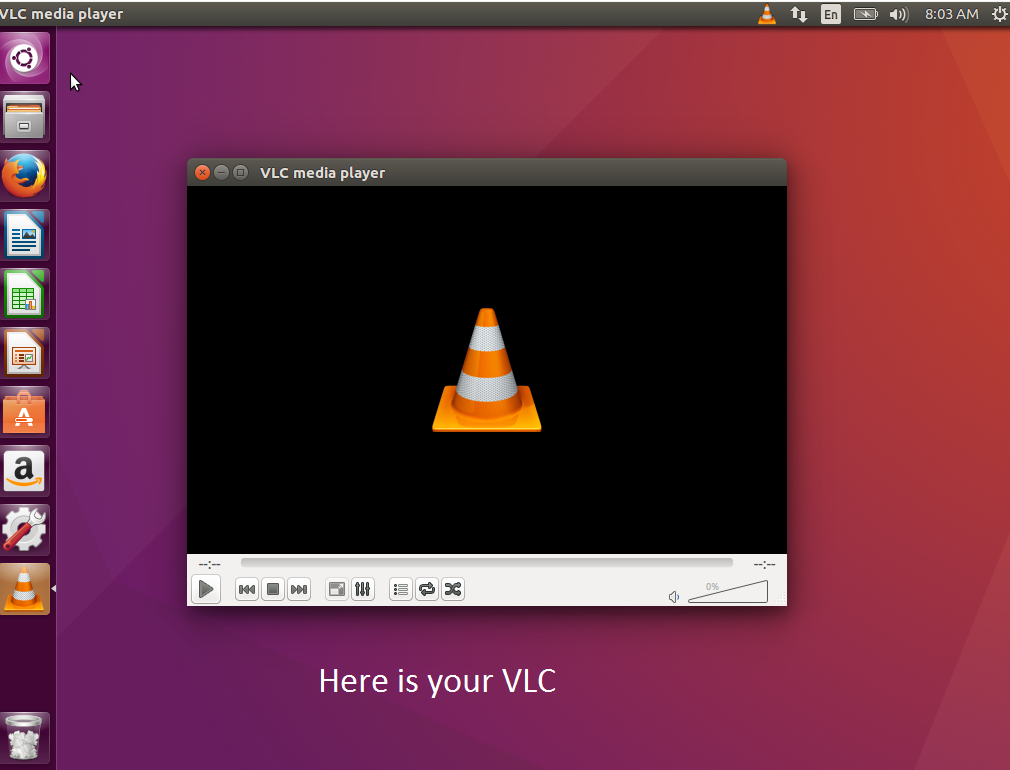1010x770 pixels.
Task: Launch Firefox from the launcher
Action: tap(24, 176)
